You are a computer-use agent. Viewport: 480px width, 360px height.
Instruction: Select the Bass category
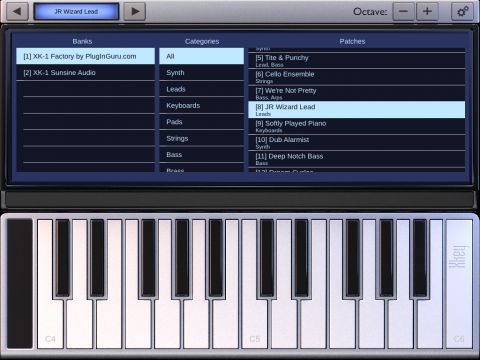(202, 154)
